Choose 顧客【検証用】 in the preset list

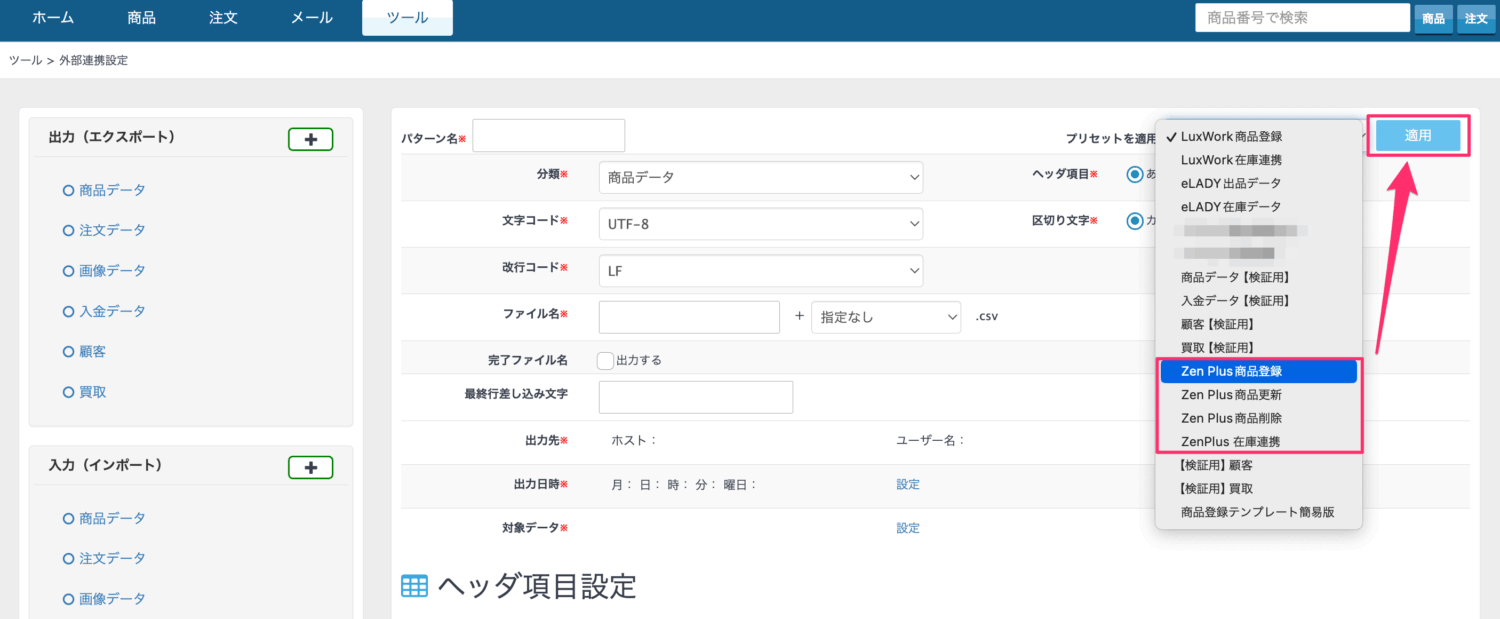pos(1259,324)
